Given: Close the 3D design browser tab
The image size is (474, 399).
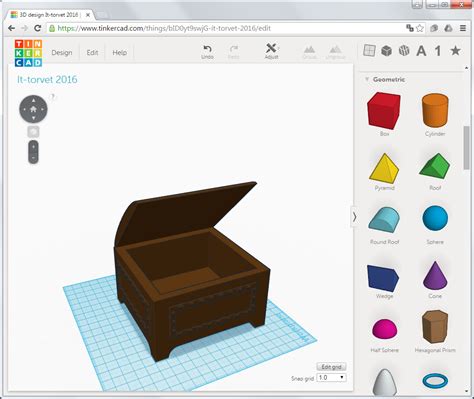Looking at the screenshot, I should pos(88,15).
